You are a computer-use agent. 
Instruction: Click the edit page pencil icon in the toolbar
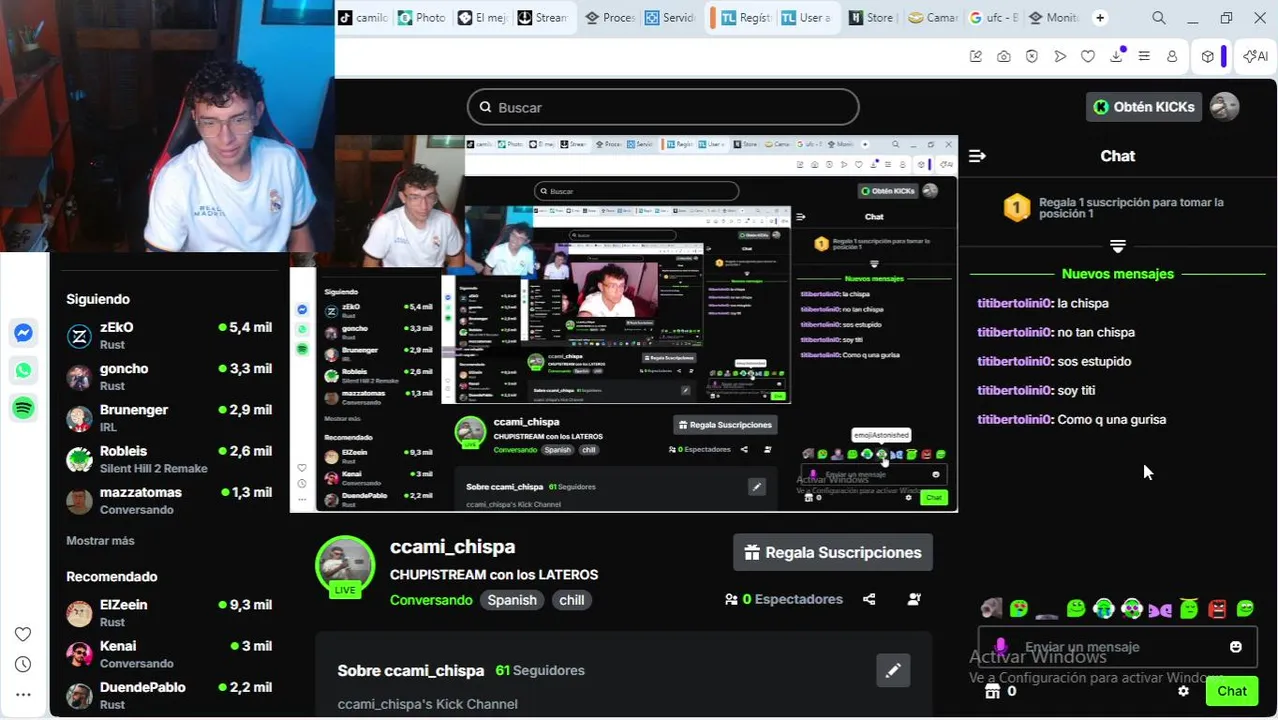(x=976, y=56)
